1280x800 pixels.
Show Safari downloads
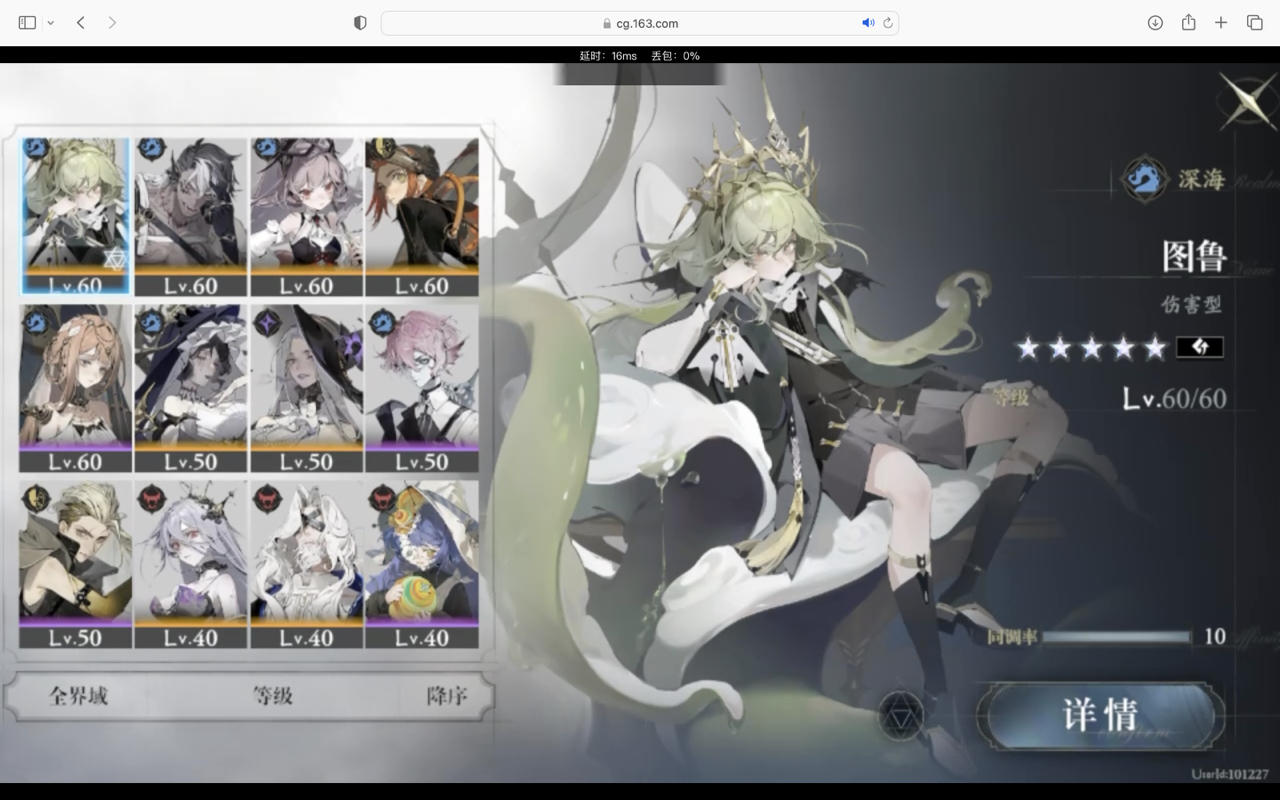point(1155,22)
